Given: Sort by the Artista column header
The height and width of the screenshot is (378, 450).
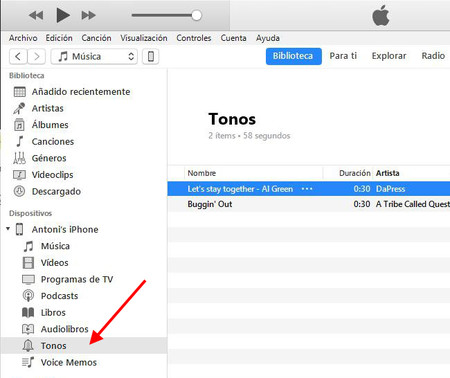Looking at the screenshot, I should coord(387,173).
